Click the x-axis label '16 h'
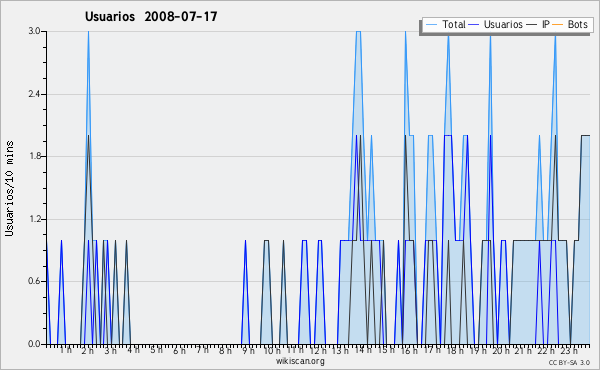Viewport: 600px width, 370px height. 409,350
